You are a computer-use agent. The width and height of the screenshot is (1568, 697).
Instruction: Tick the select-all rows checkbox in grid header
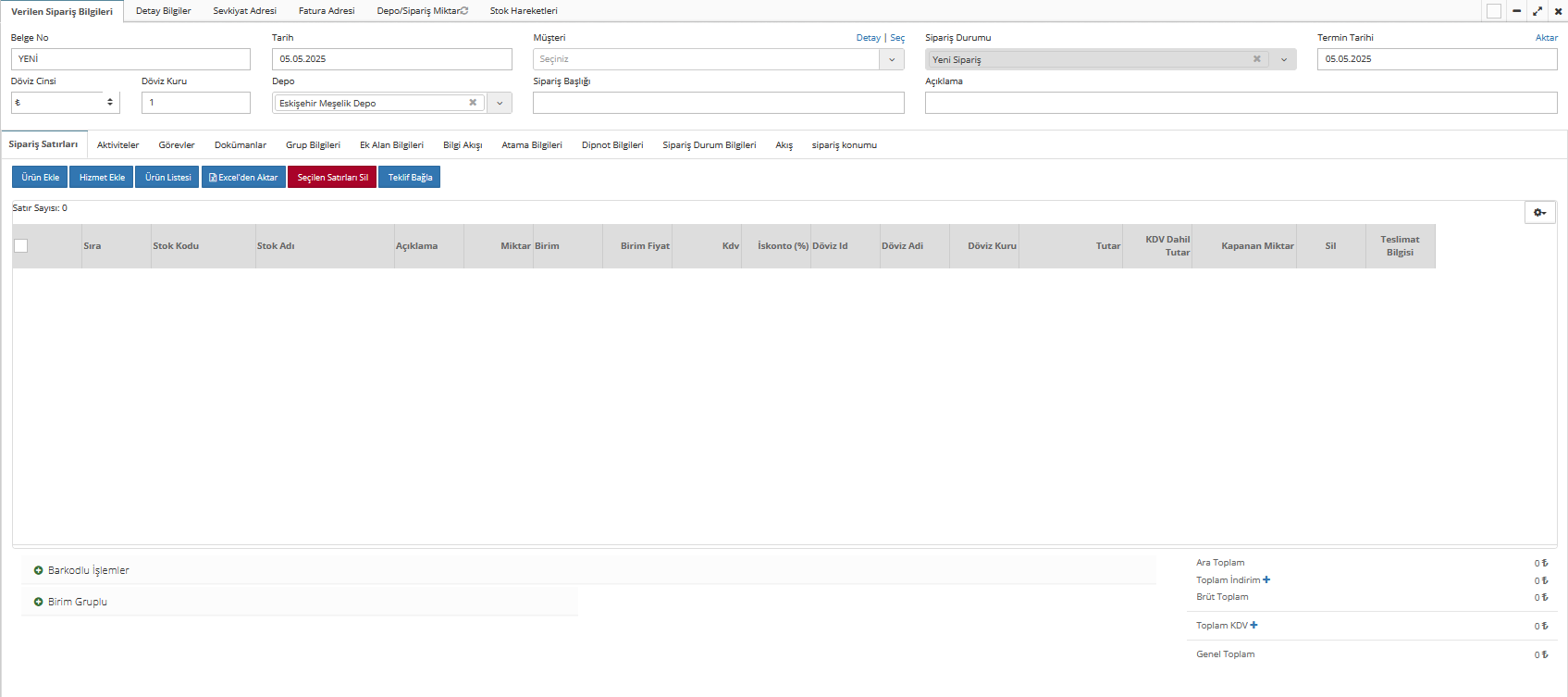[21, 246]
